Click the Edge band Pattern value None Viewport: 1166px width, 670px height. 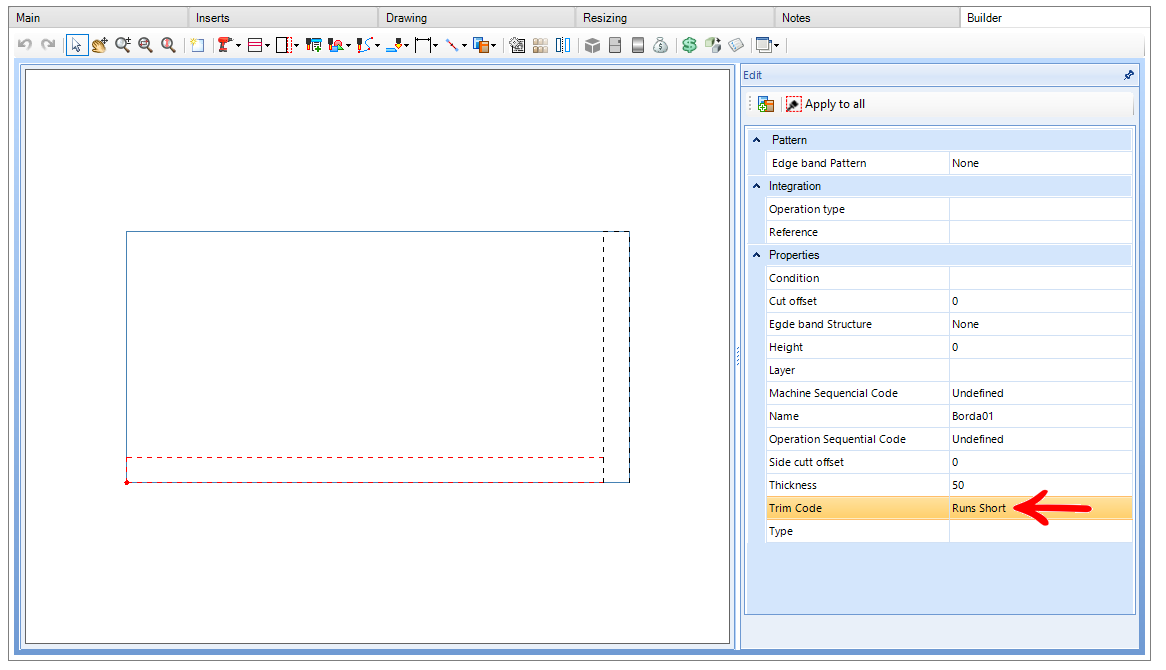965,164
